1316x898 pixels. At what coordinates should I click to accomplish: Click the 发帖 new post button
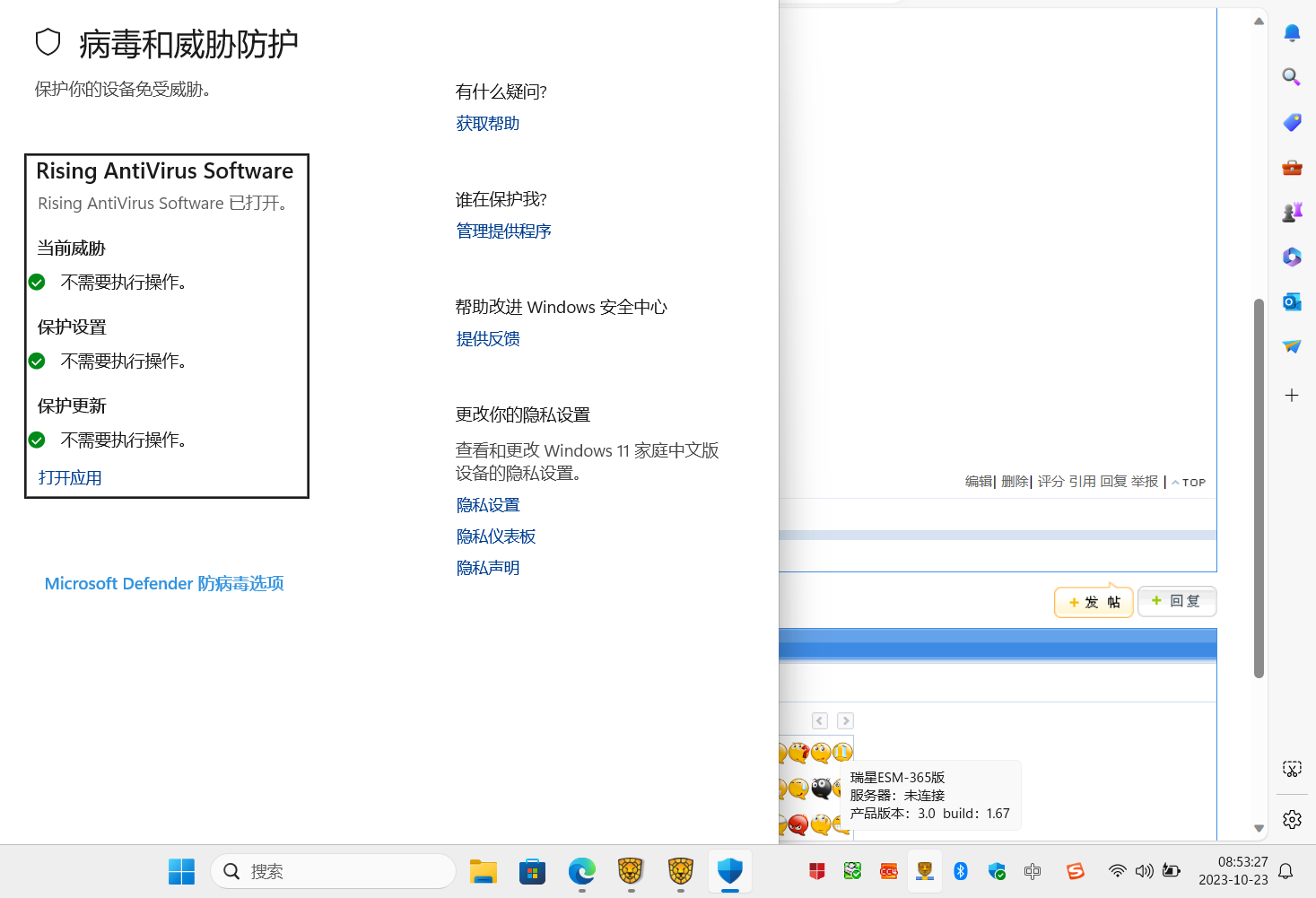point(1094,602)
